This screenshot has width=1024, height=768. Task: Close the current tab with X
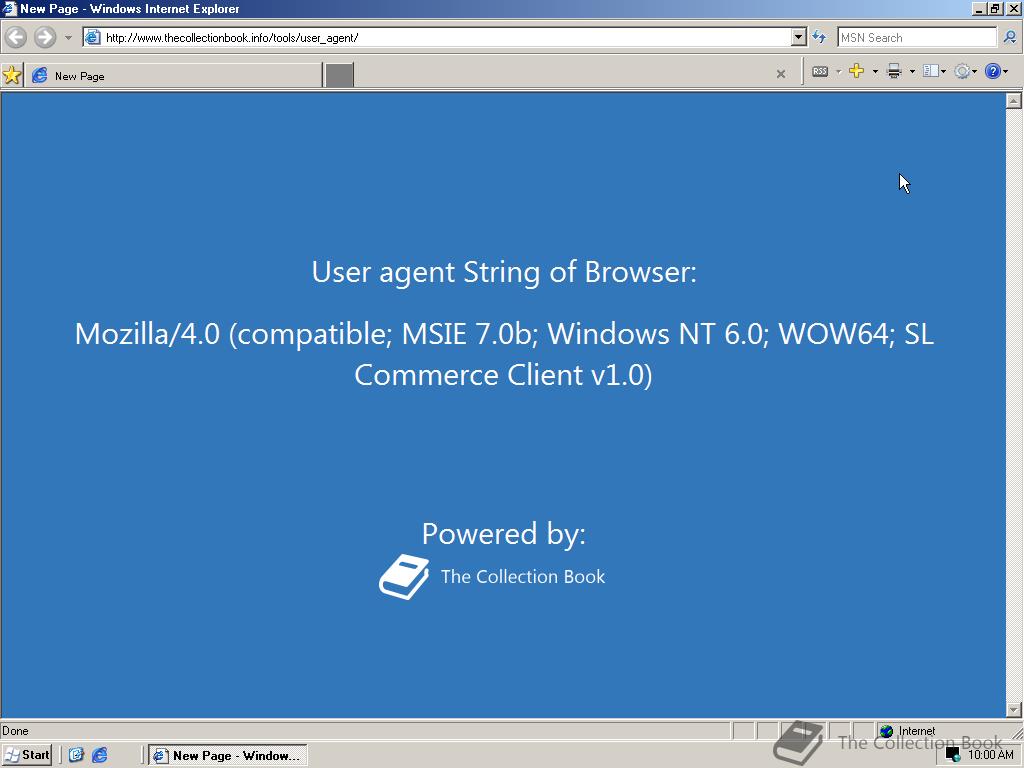[x=780, y=74]
